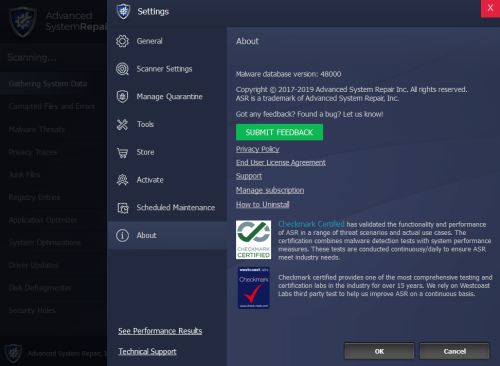Open the How to Uninstall link
The image size is (500, 366).
[x=263, y=204]
